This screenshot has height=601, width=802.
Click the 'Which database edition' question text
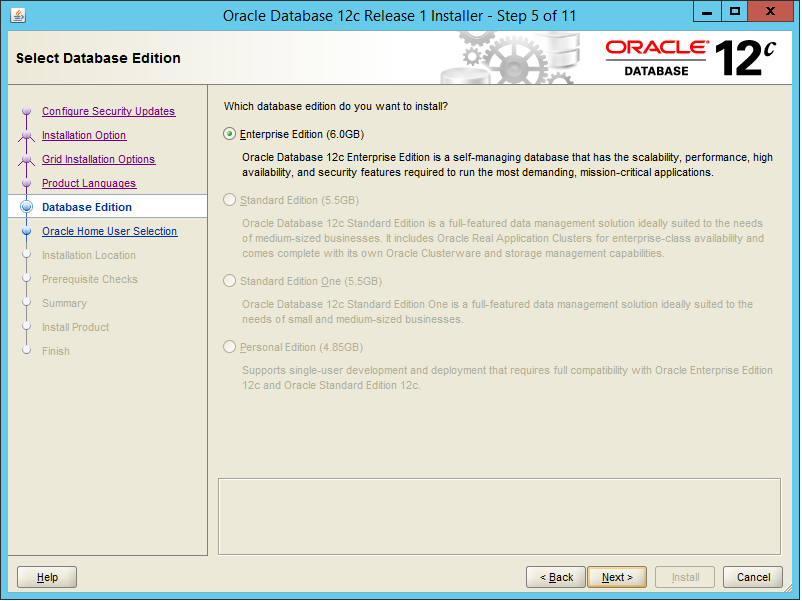coord(336,106)
